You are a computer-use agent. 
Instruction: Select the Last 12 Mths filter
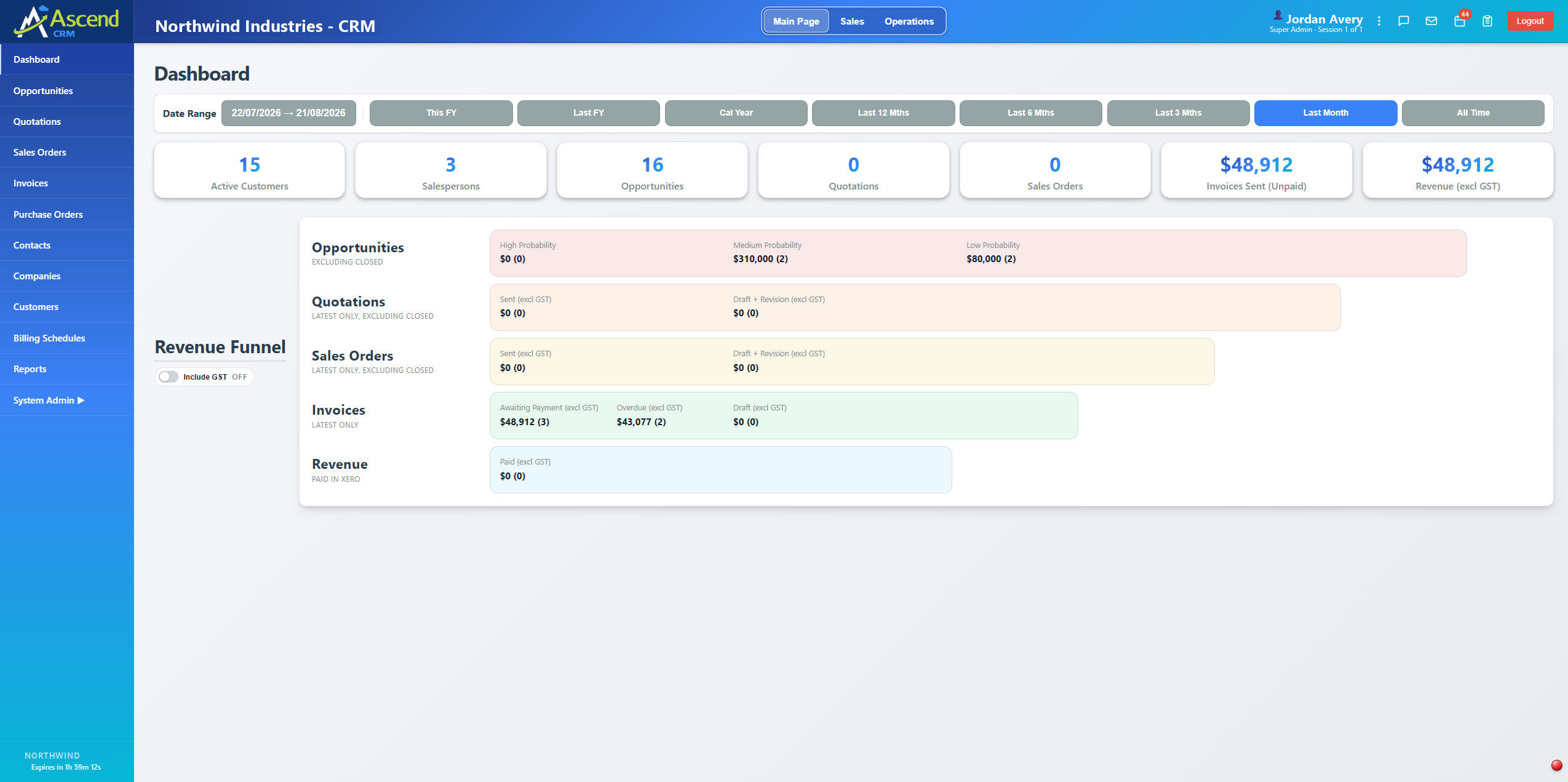(x=883, y=113)
